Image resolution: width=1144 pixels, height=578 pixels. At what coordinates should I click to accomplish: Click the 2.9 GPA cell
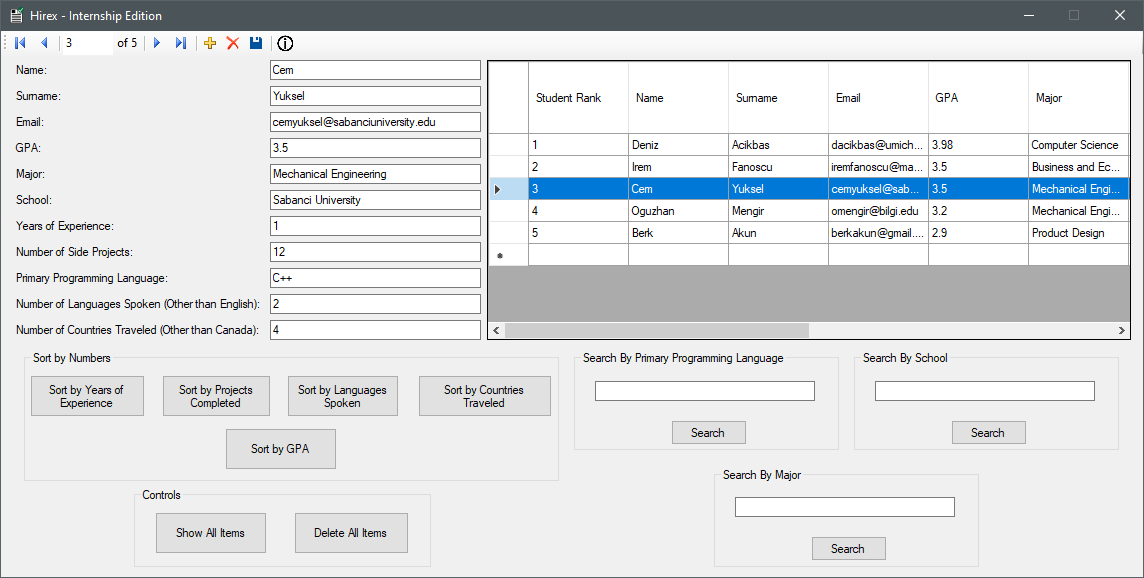(978, 233)
